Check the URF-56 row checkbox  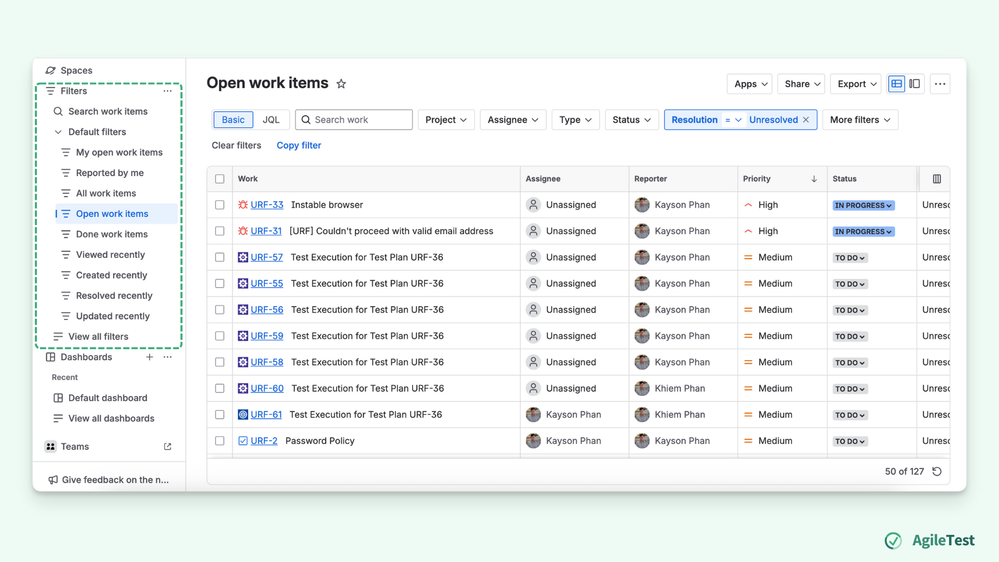[x=220, y=310]
